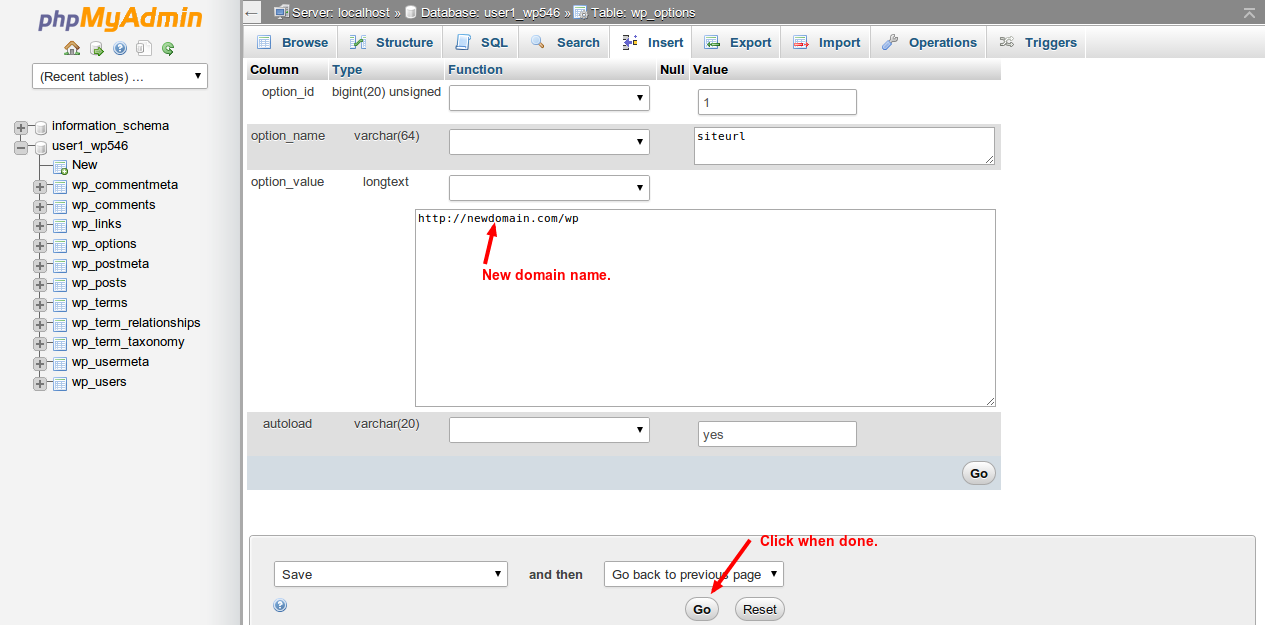Viewport: 1265px width, 625px height.
Task: Open the Export tab
Action: [x=738, y=42]
